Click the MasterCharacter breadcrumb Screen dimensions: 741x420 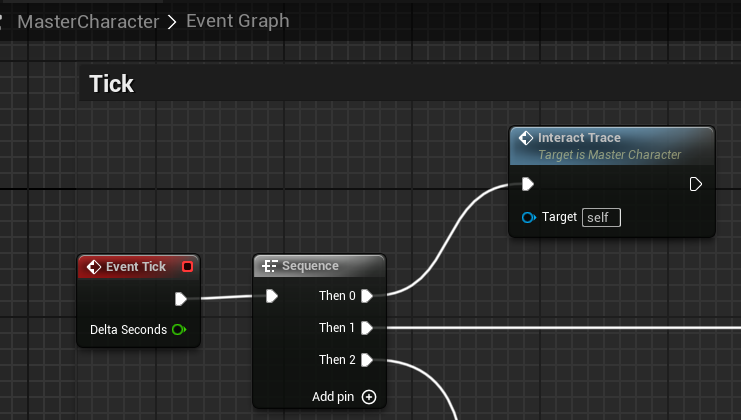click(88, 22)
